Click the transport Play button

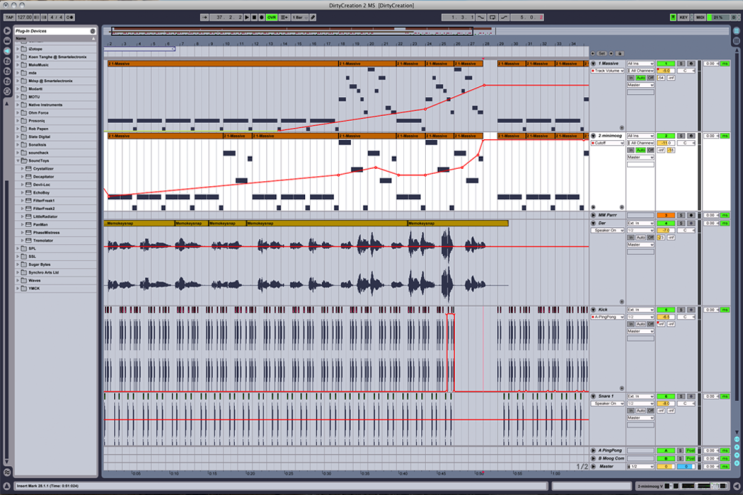tap(247, 18)
